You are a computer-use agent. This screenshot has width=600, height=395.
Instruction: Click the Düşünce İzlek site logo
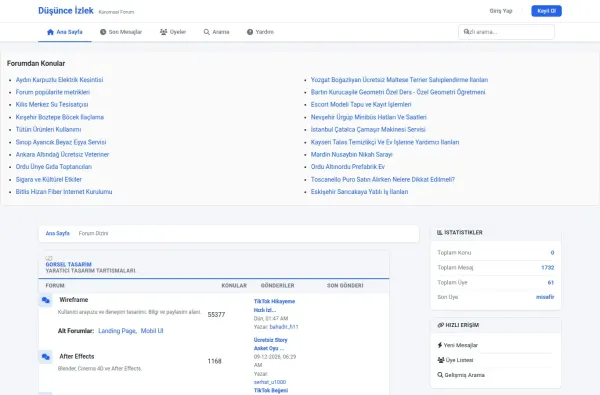tap(66, 11)
